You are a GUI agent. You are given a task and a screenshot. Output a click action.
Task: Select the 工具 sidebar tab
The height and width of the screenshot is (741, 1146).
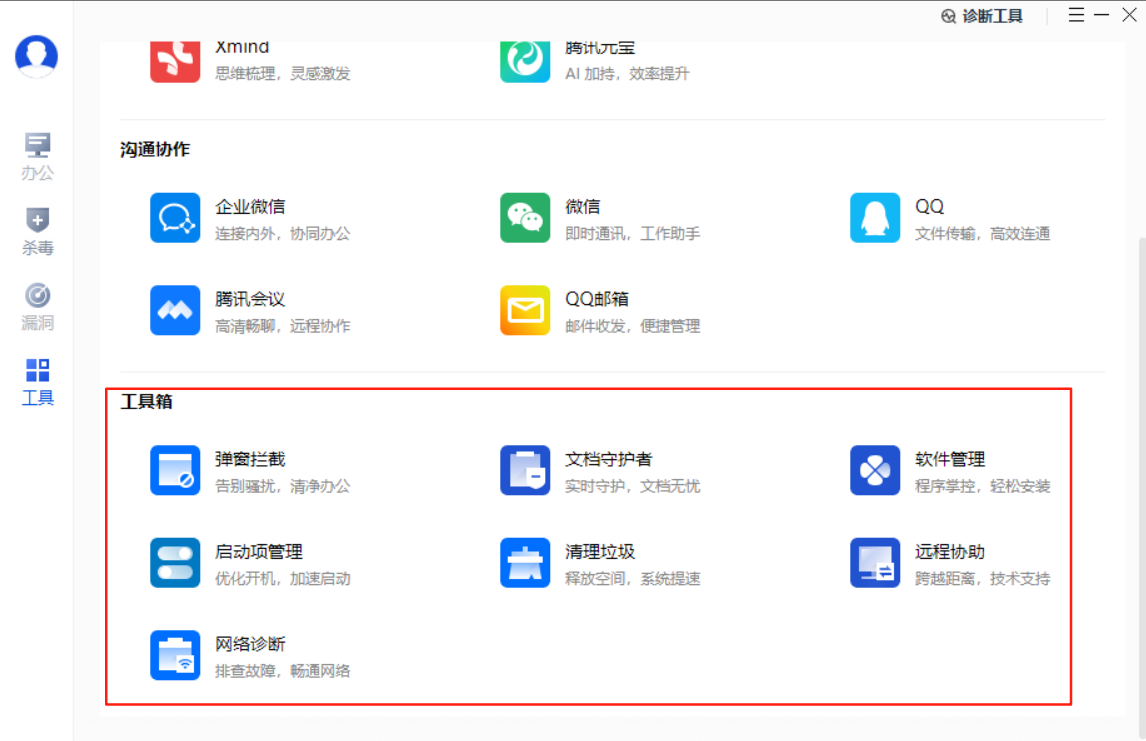coord(37,382)
